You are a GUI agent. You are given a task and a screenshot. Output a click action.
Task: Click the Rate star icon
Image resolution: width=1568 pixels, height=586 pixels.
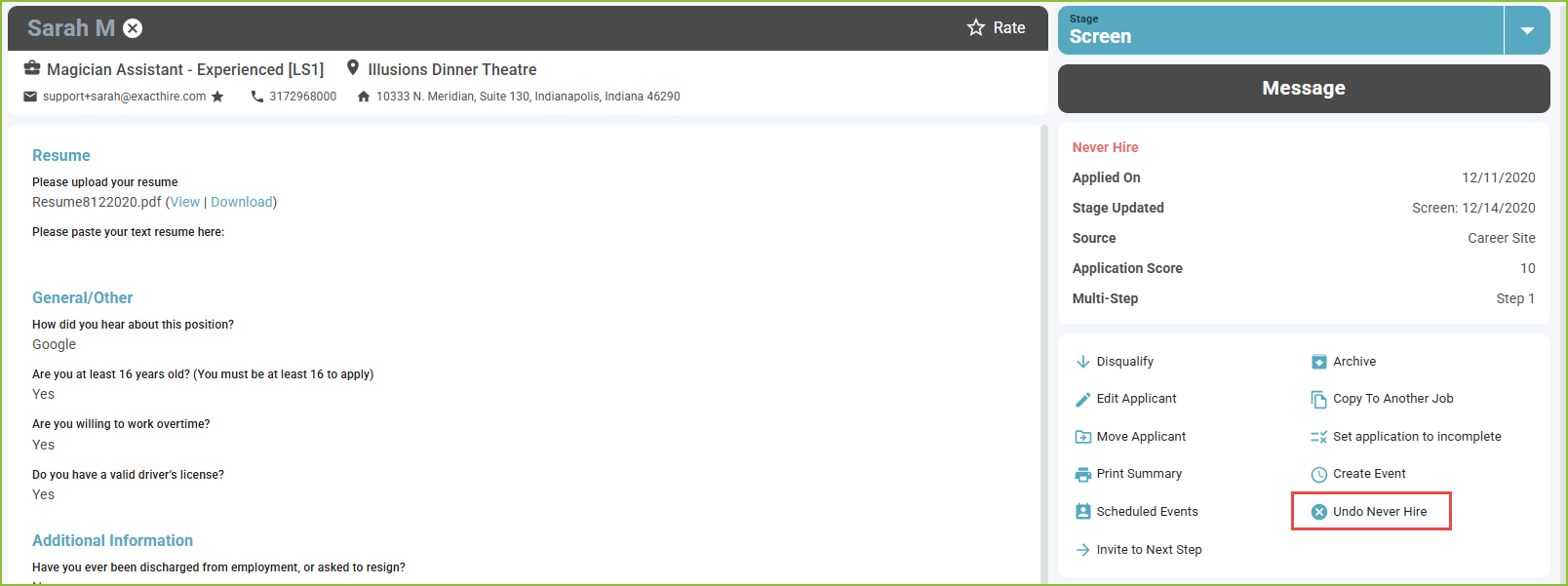[976, 27]
